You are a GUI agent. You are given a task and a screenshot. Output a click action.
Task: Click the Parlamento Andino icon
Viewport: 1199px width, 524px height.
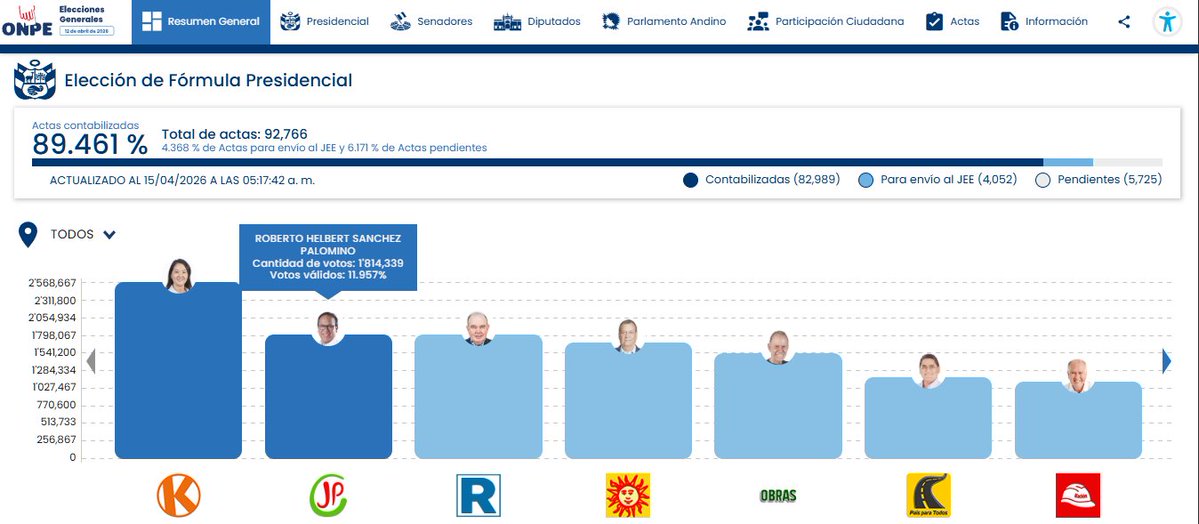coord(610,21)
